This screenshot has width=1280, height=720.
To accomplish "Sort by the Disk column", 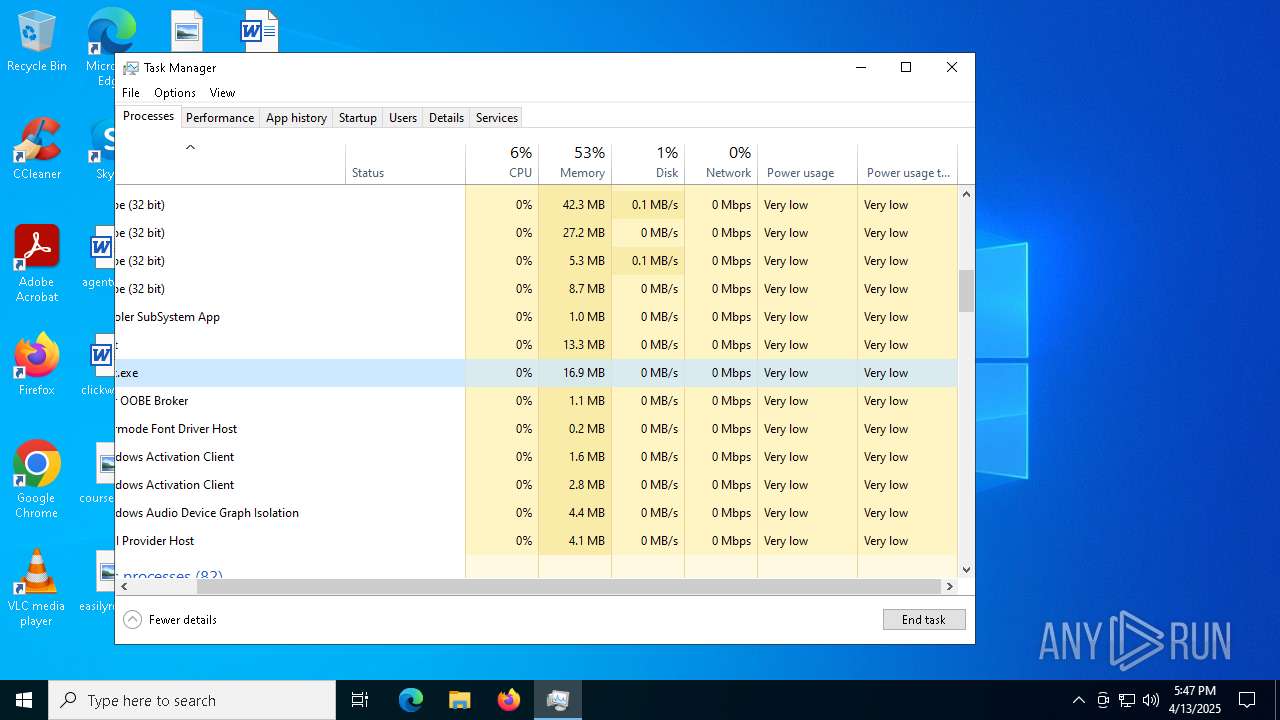I will tap(648, 163).
